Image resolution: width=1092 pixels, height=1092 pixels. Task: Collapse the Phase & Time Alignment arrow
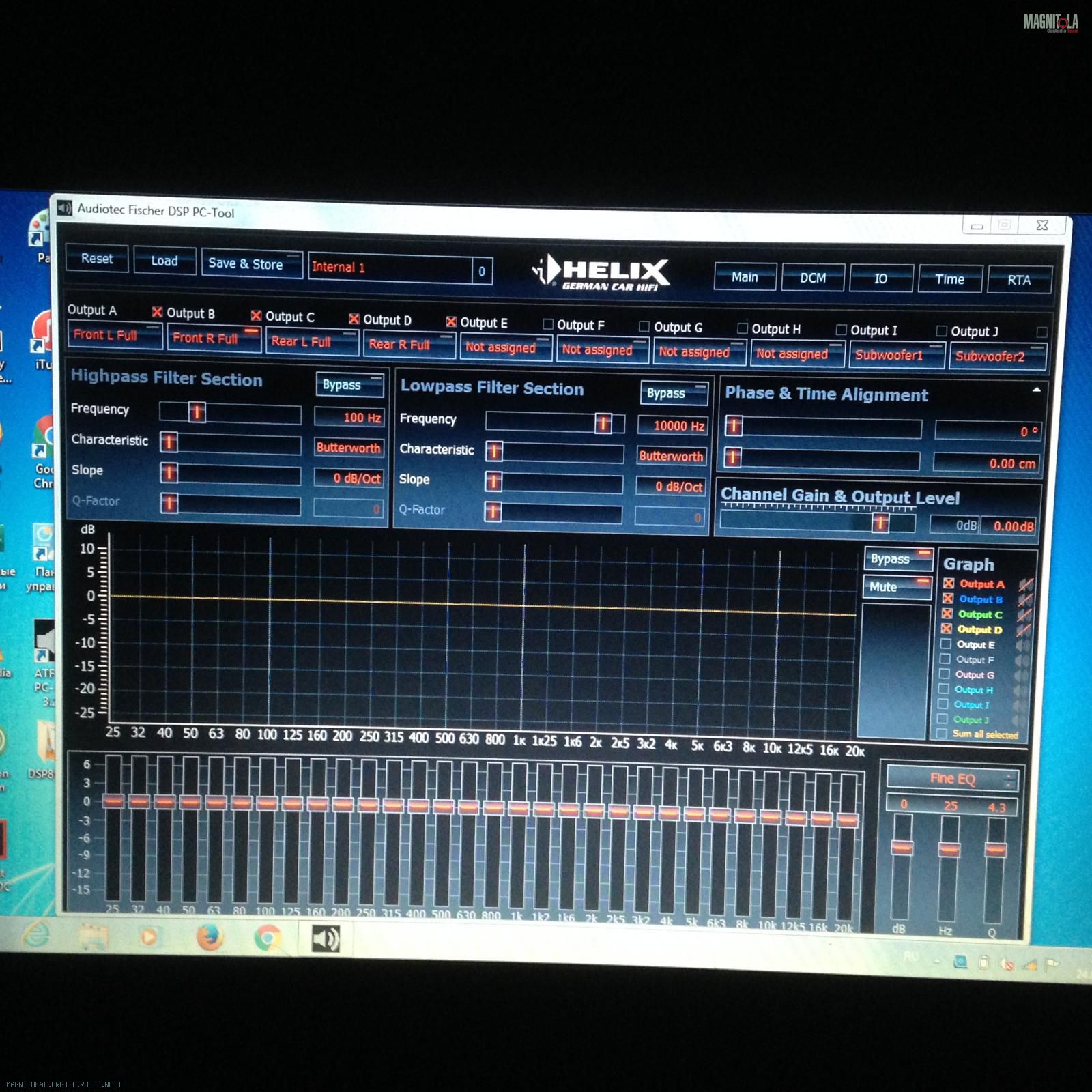tap(1036, 390)
